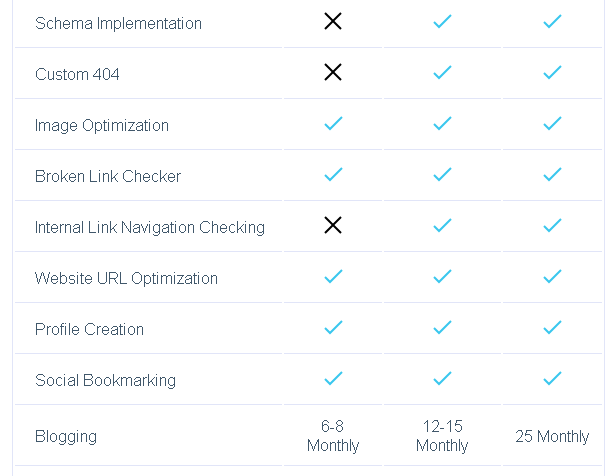
Task: Click the 25 Monthly blogging value
Action: click(x=552, y=436)
